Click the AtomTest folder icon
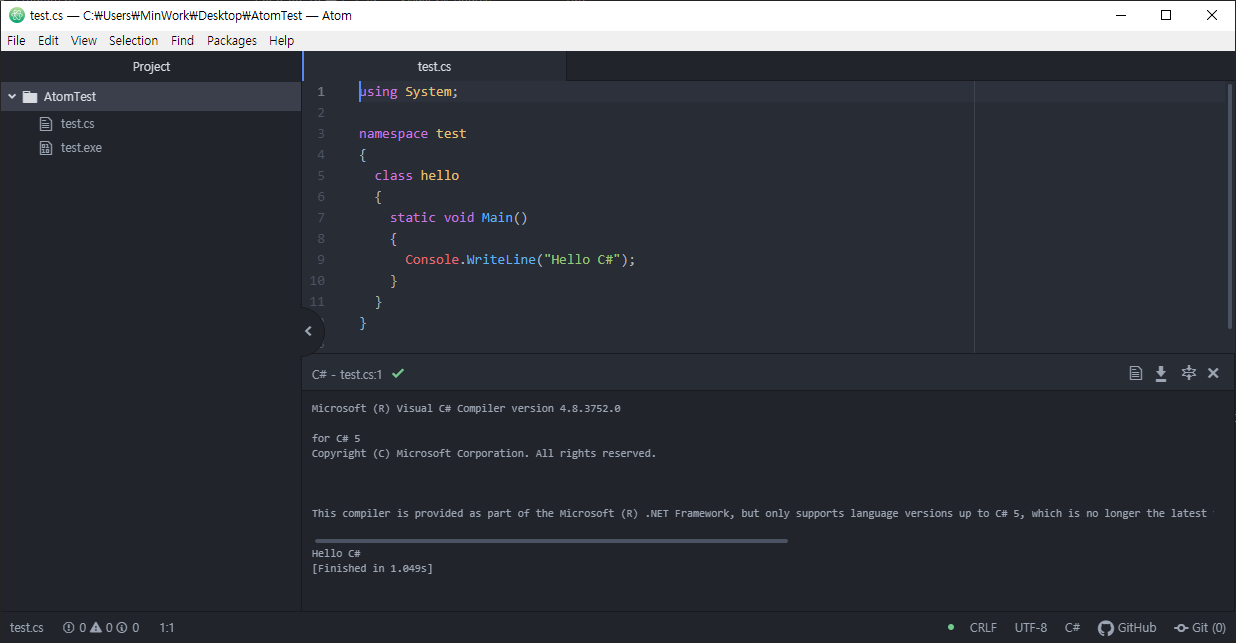 click(x=30, y=97)
